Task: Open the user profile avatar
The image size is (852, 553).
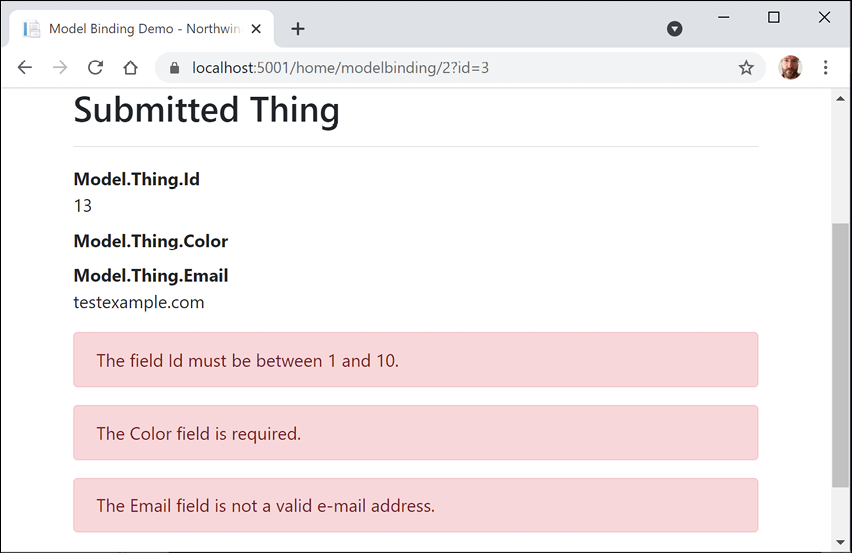Action: click(790, 68)
